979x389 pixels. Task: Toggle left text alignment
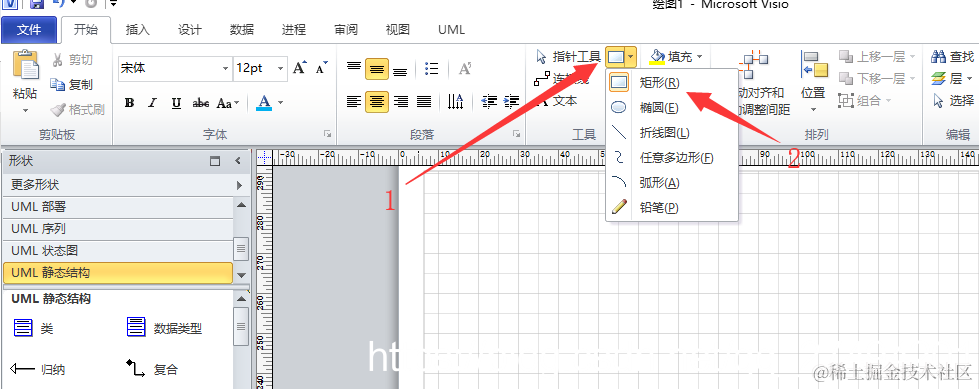(x=354, y=101)
